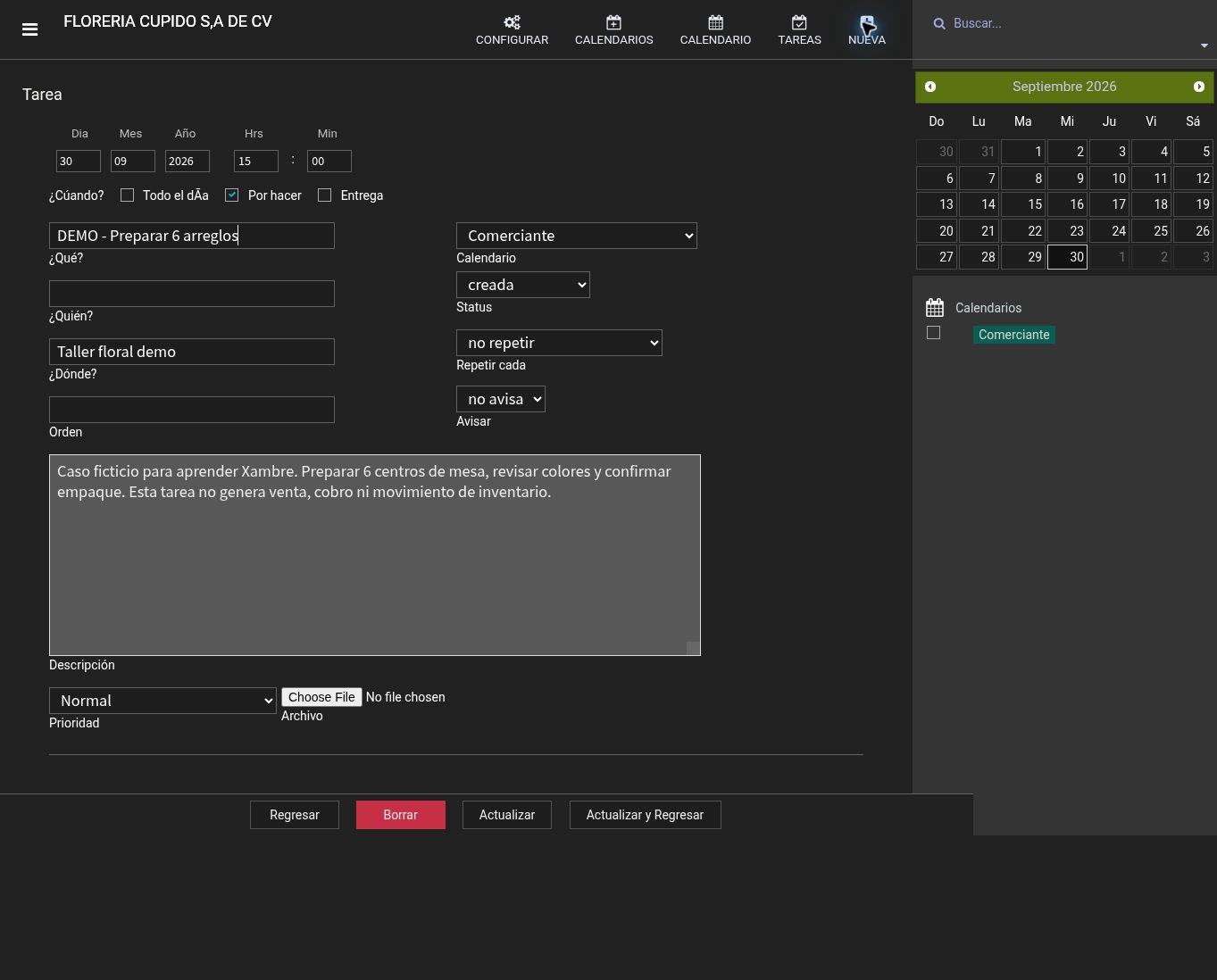Viewport: 1217px width, 980px height.
Task: Toggle the Comerciante calendar checkbox
Action: pyautogui.click(x=933, y=333)
